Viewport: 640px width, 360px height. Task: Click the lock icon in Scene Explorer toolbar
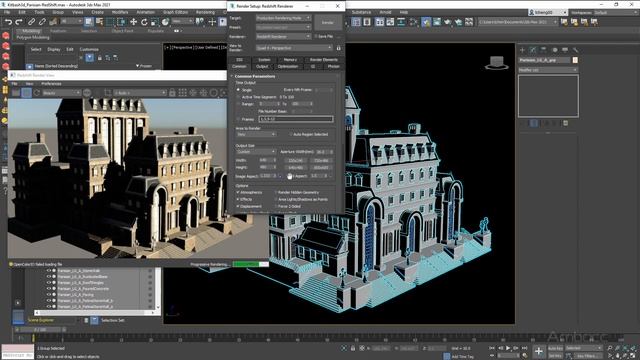pyautogui.click(x=100, y=58)
